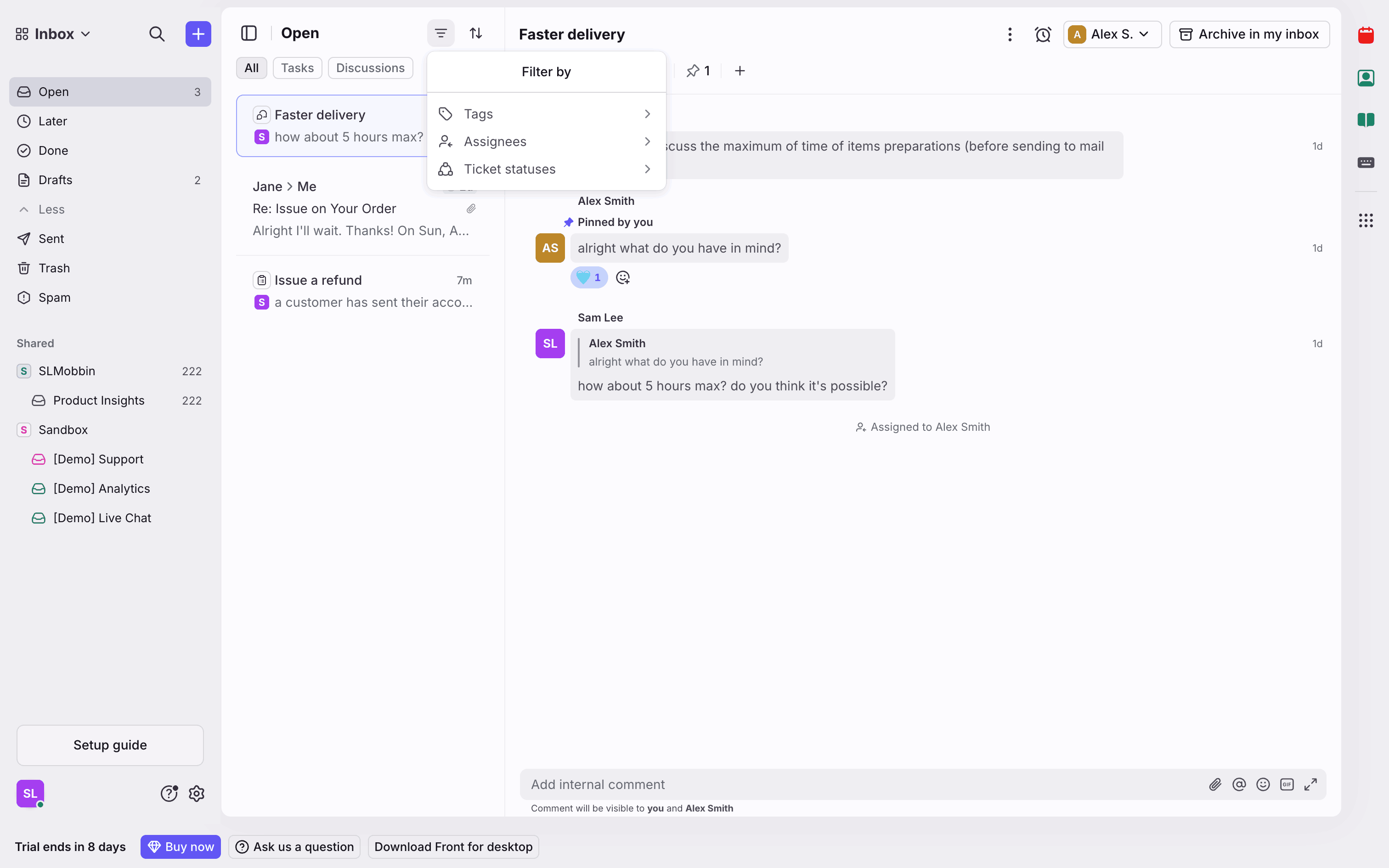The width and height of the screenshot is (1389, 868).
Task: Insert a GIF in comment box
Action: [1286, 784]
